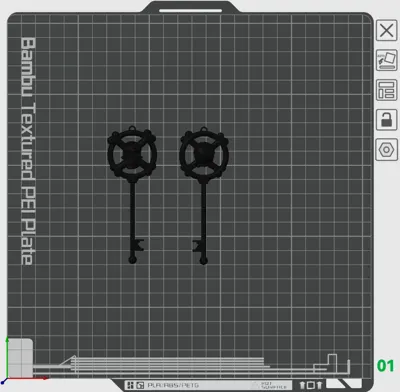Click the arrows and square icon on bottom strip

coord(311,385)
